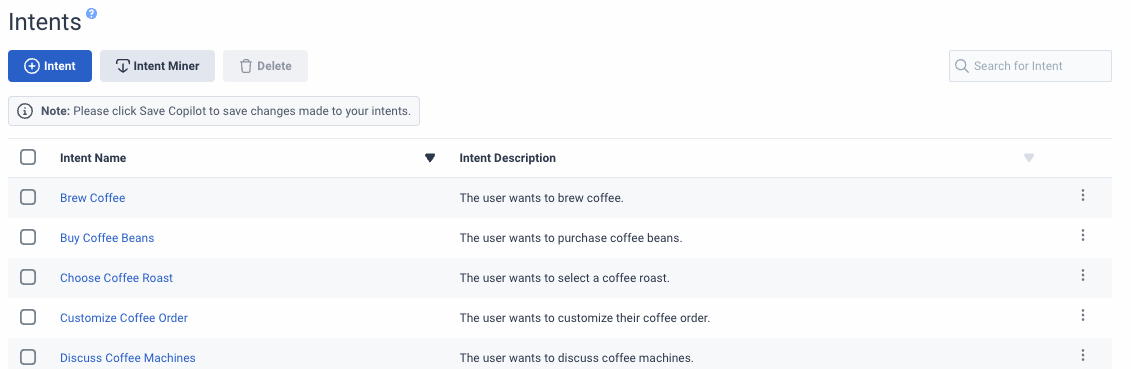Open the kebab menu for Brew Coffee

[x=1083, y=195]
